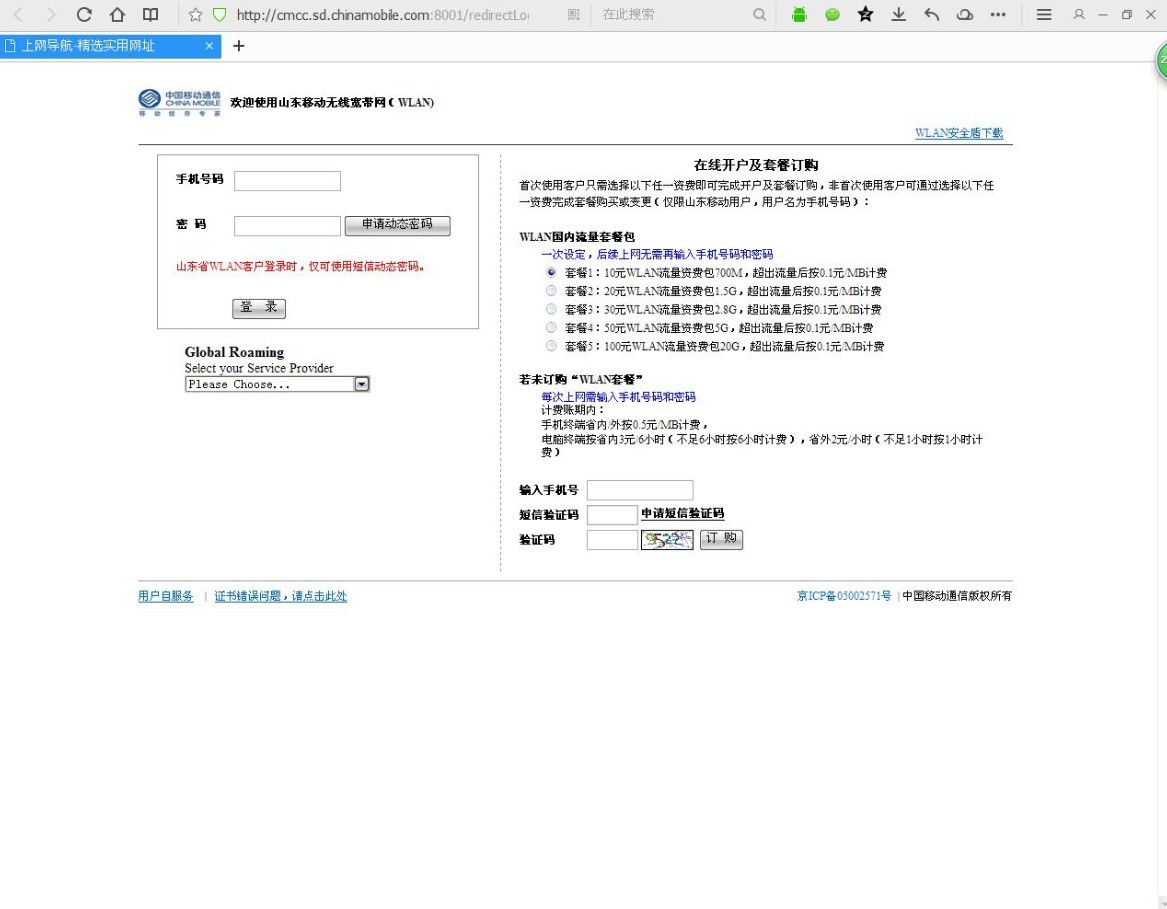Screen dimensions: 1167x909
Task: Click the China Mobile logo
Action: click(x=179, y=102)
